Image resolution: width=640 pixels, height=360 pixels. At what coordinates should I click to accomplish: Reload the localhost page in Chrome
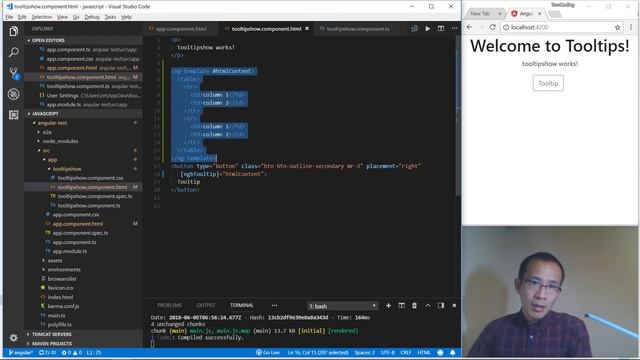[x=493, y=27]
